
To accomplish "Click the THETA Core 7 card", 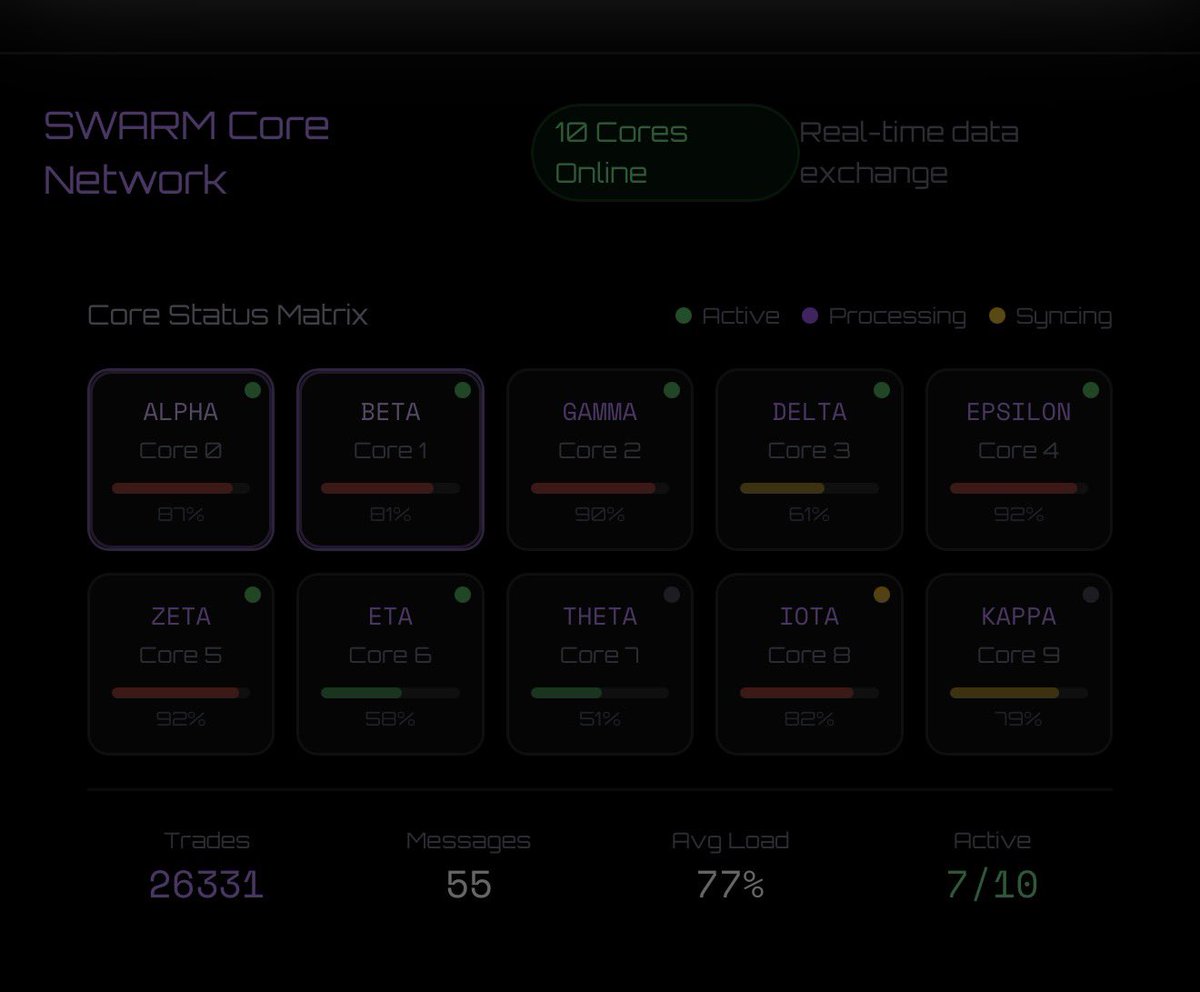I will (600, 664).
